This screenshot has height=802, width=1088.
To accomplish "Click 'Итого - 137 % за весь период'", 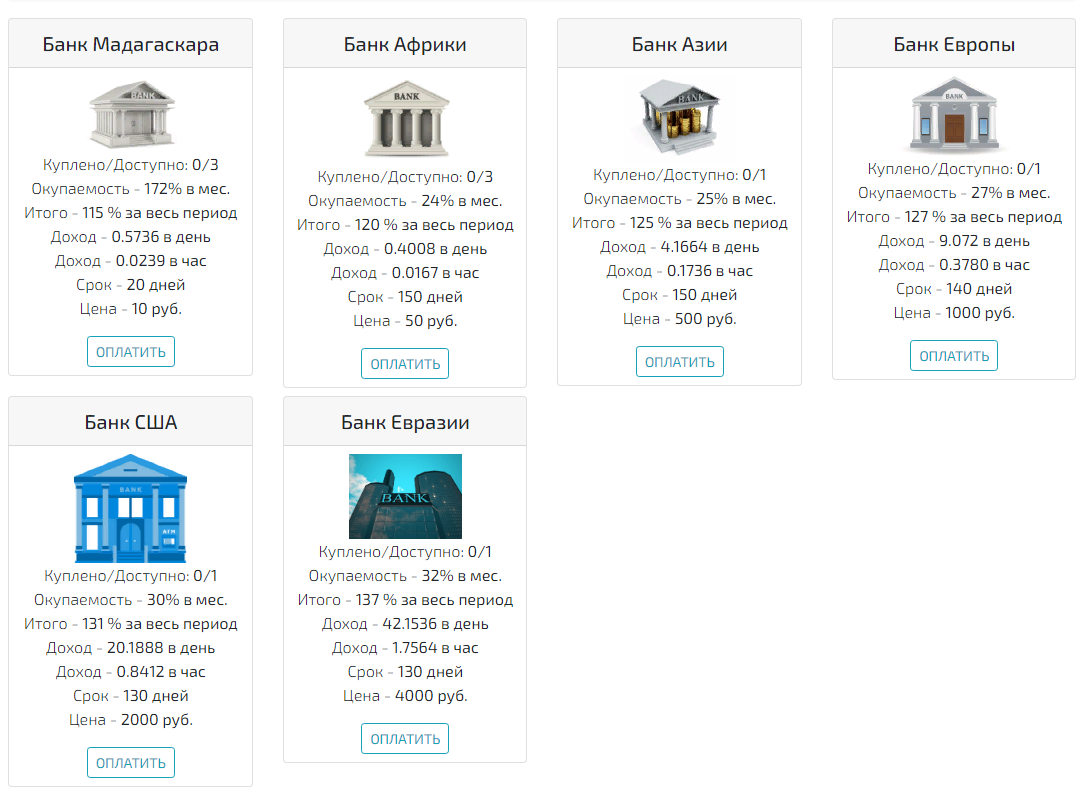I will (x=405, y=599).
